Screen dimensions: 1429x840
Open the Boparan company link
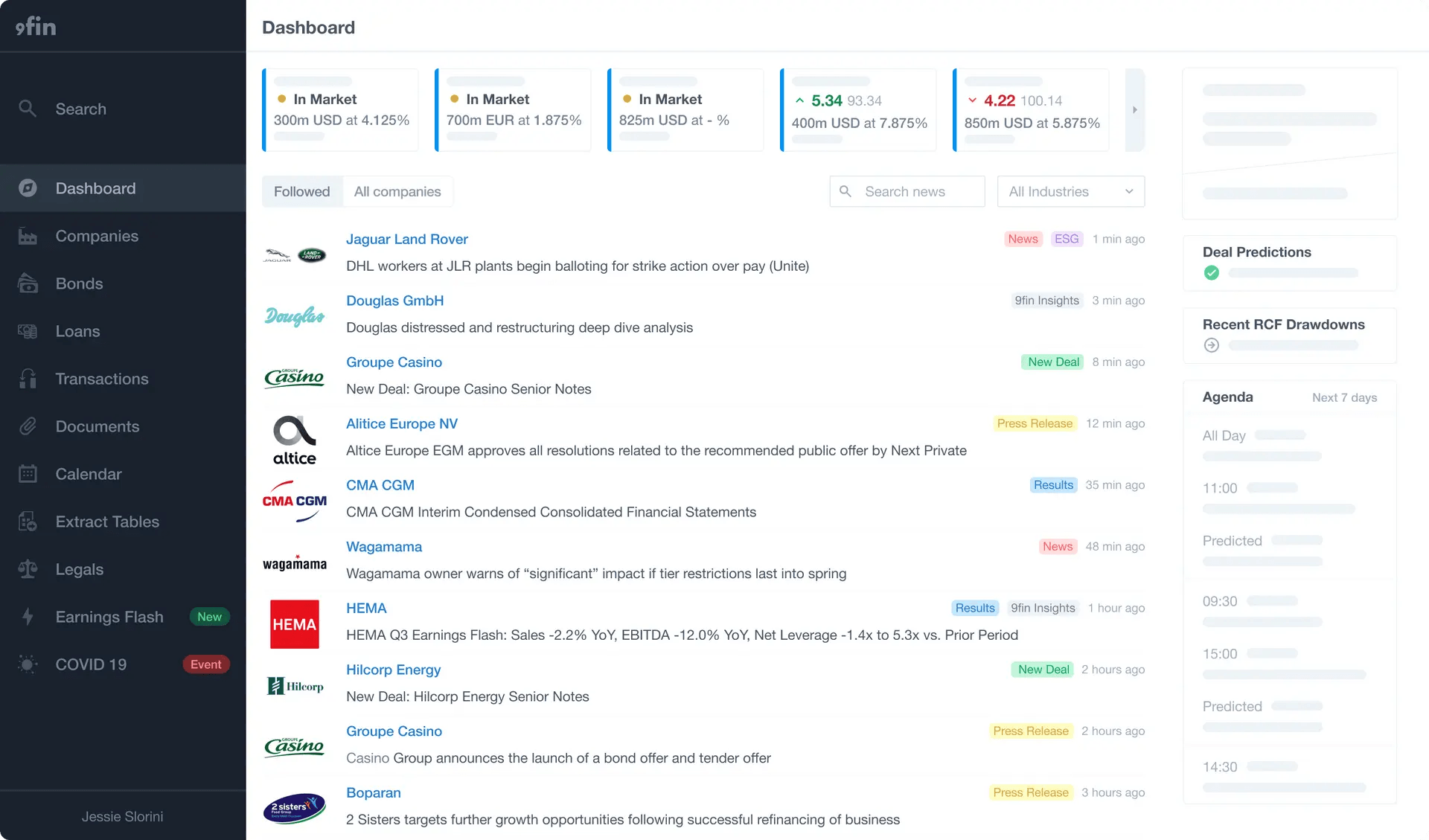point(374,792)
